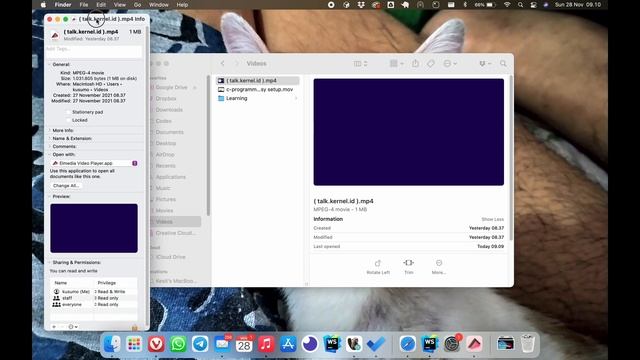Open the permissions action menu
The width and height of the screenshot is (640, 360).
73,327
